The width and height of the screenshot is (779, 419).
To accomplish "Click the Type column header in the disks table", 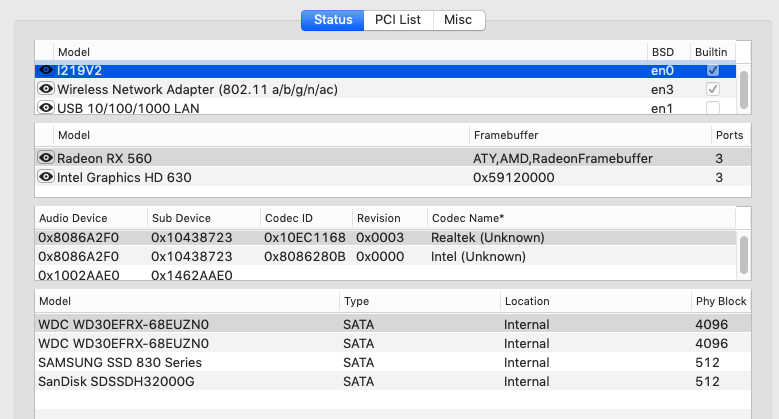I will [420, 301].
